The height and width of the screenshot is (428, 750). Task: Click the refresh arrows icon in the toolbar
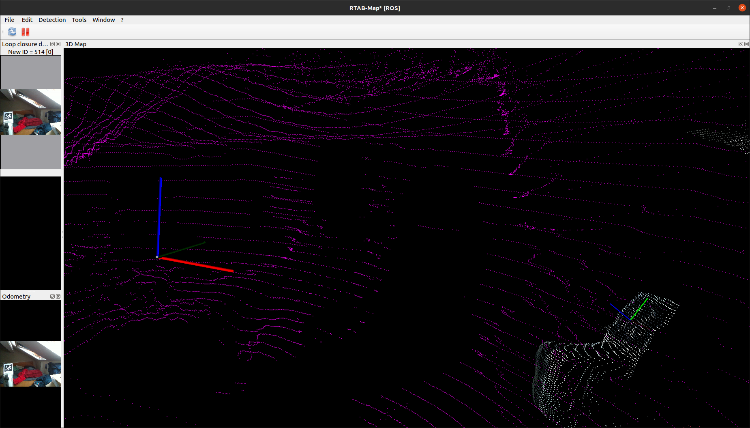(x=12, y=32)
